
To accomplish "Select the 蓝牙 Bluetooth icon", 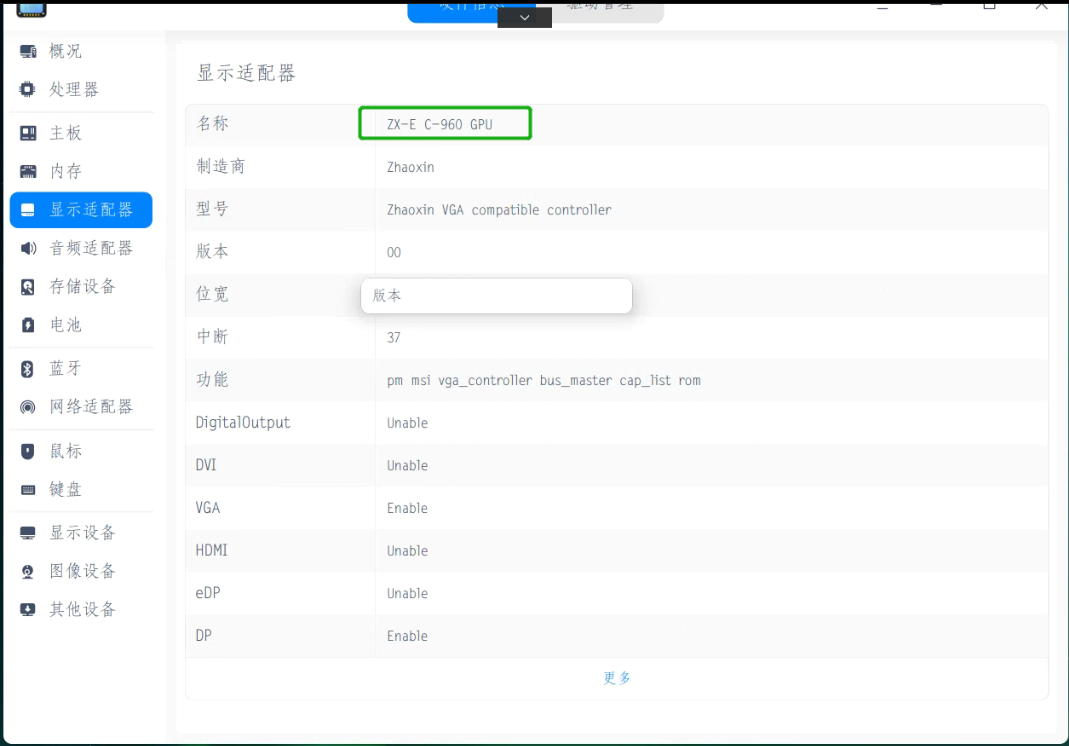I will [x=27, y=369].
